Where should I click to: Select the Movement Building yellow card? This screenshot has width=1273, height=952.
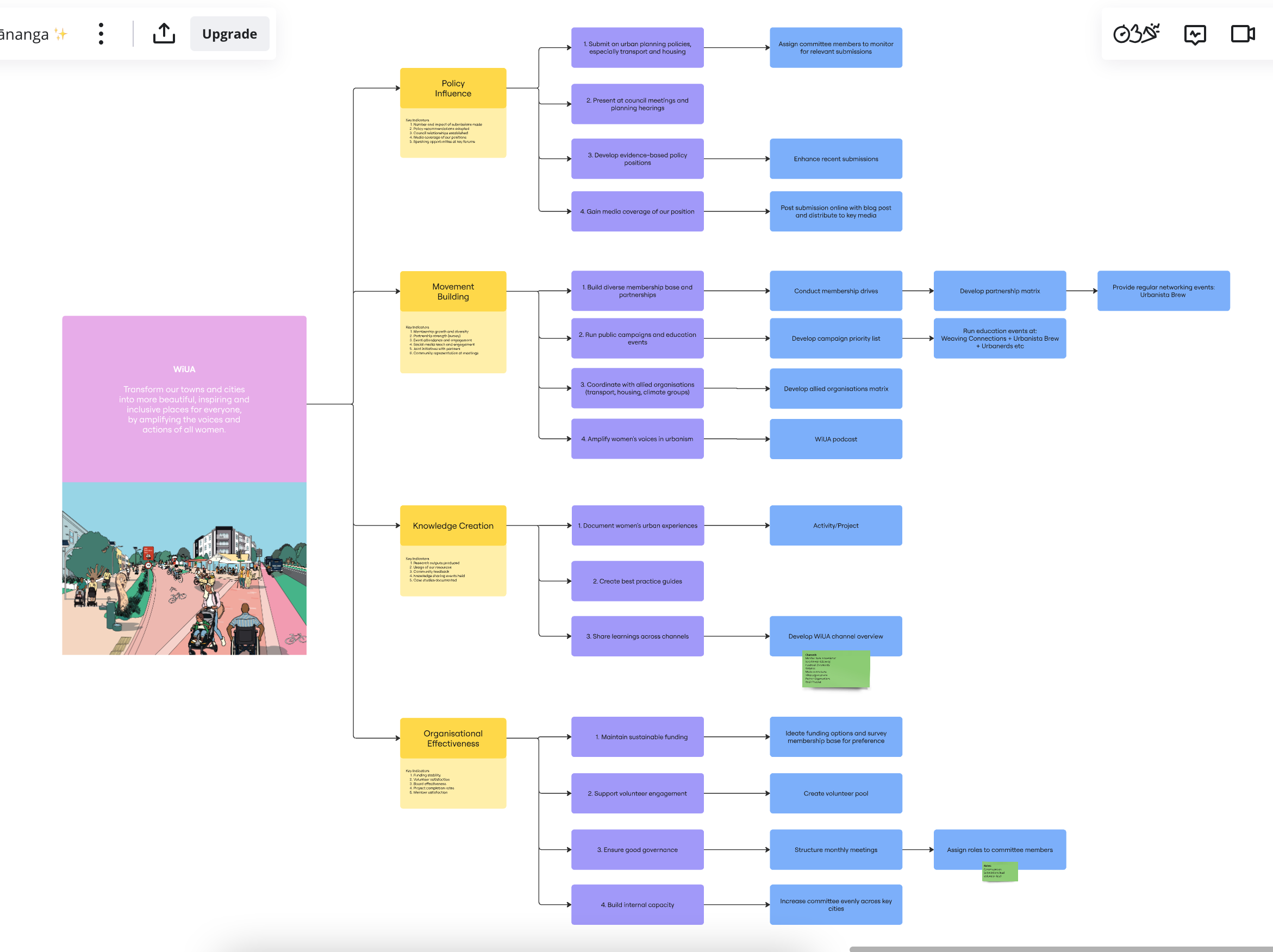[453, 292]
